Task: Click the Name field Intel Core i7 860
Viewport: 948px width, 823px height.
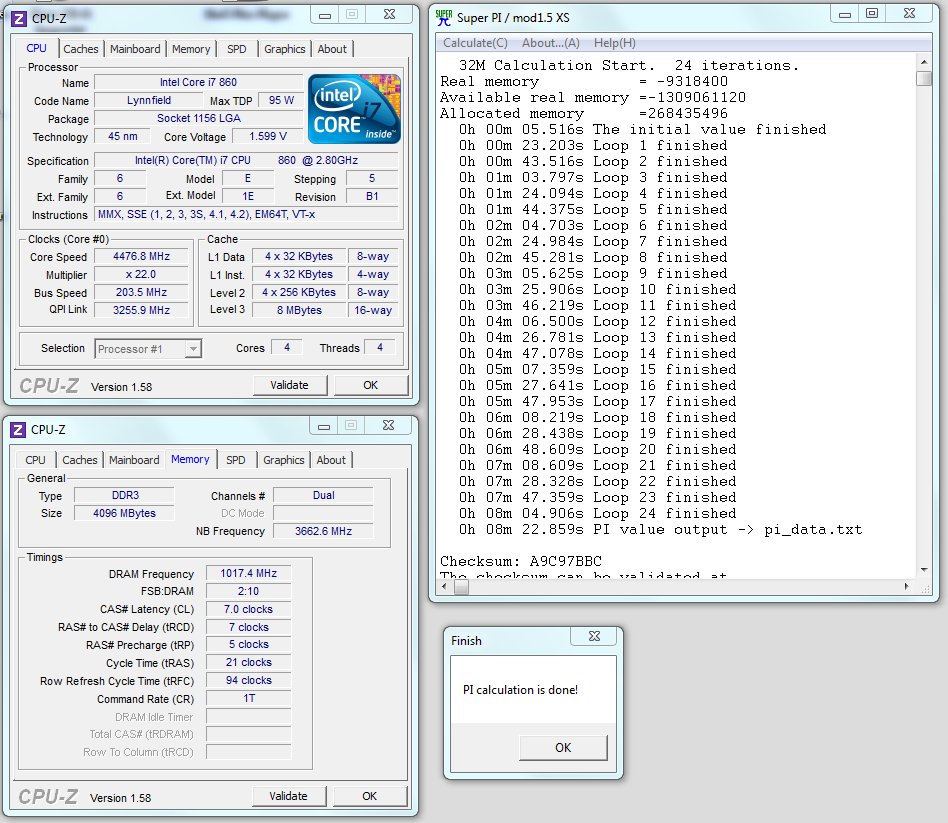Action: pos(198,82)
